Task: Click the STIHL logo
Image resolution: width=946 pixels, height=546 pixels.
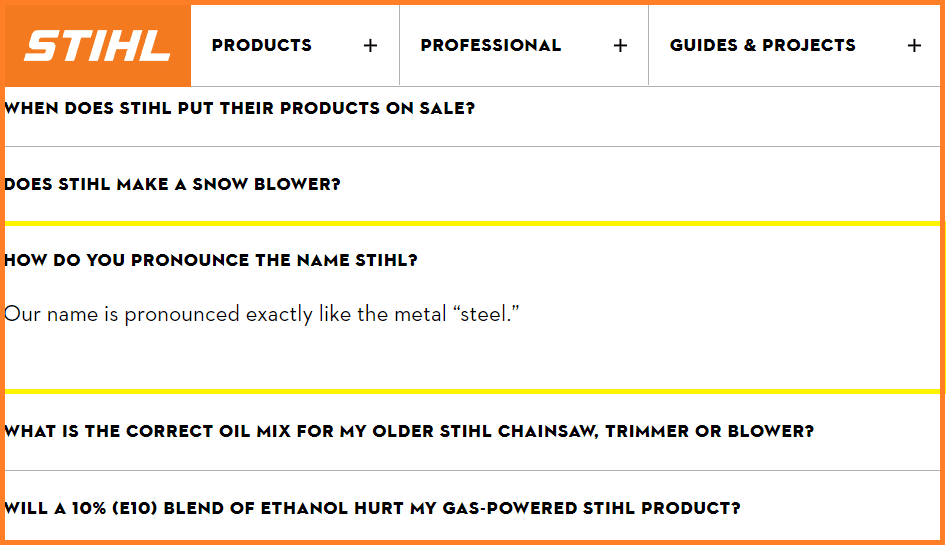Action: coord(97,46)
